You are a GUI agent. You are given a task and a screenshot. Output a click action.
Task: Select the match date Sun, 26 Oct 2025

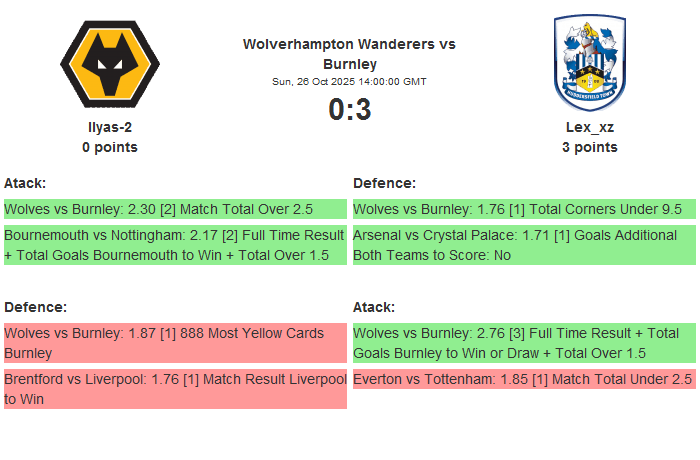click(349, 82)
